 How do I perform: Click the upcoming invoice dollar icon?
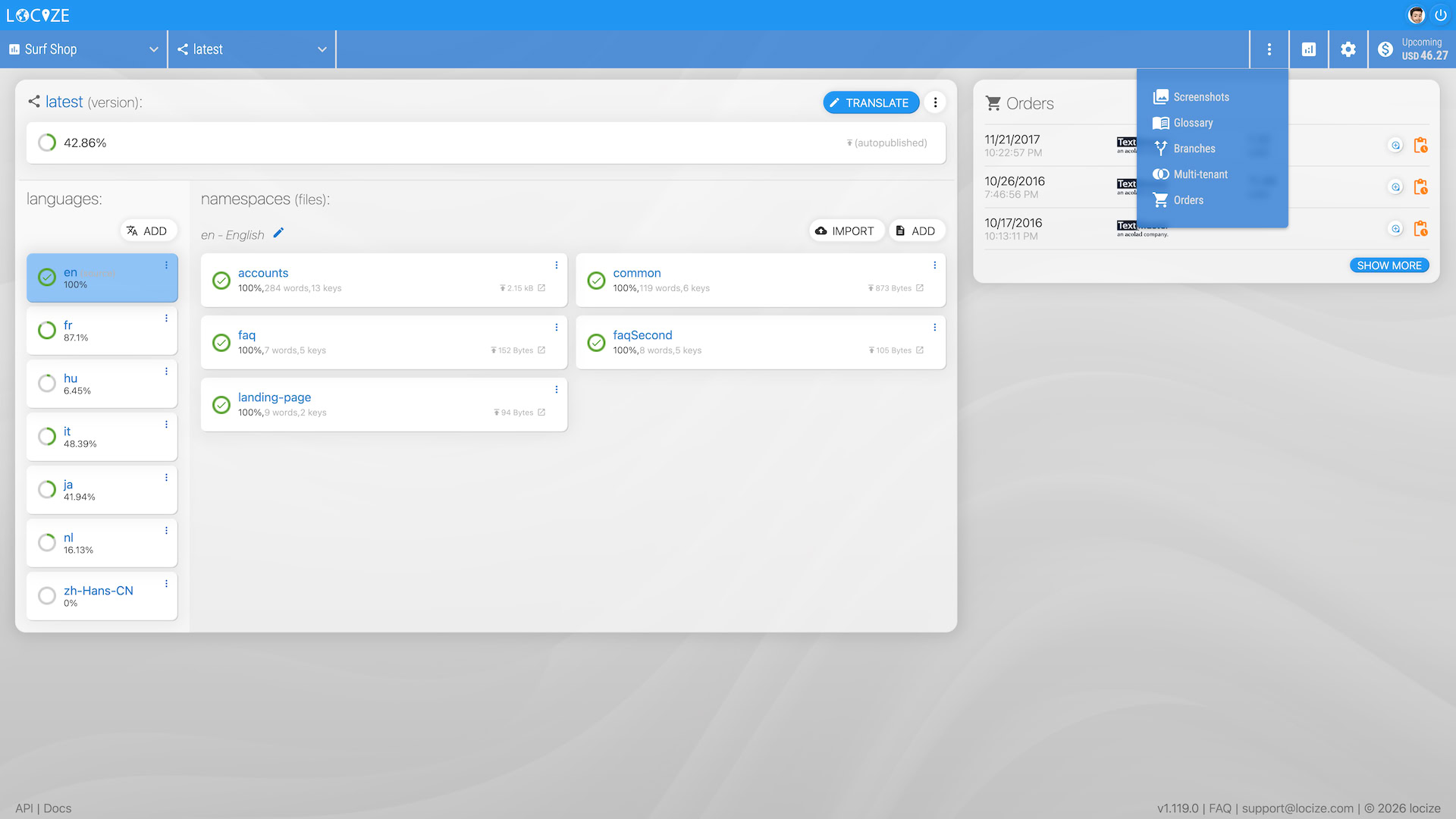pyautogui.click(x=1385, y=49)
